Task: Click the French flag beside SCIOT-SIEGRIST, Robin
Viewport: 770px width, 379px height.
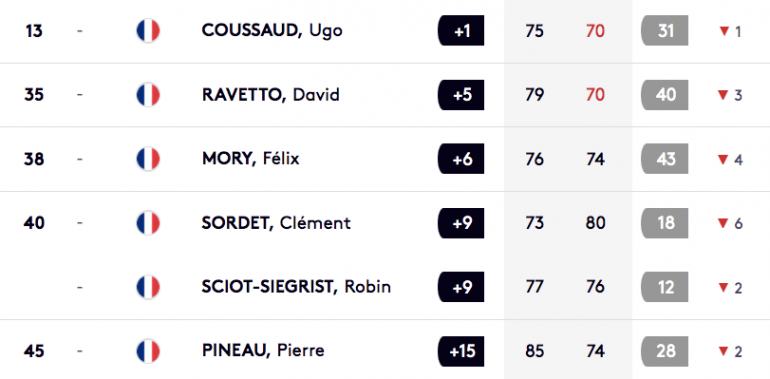Action: (148, 287)
